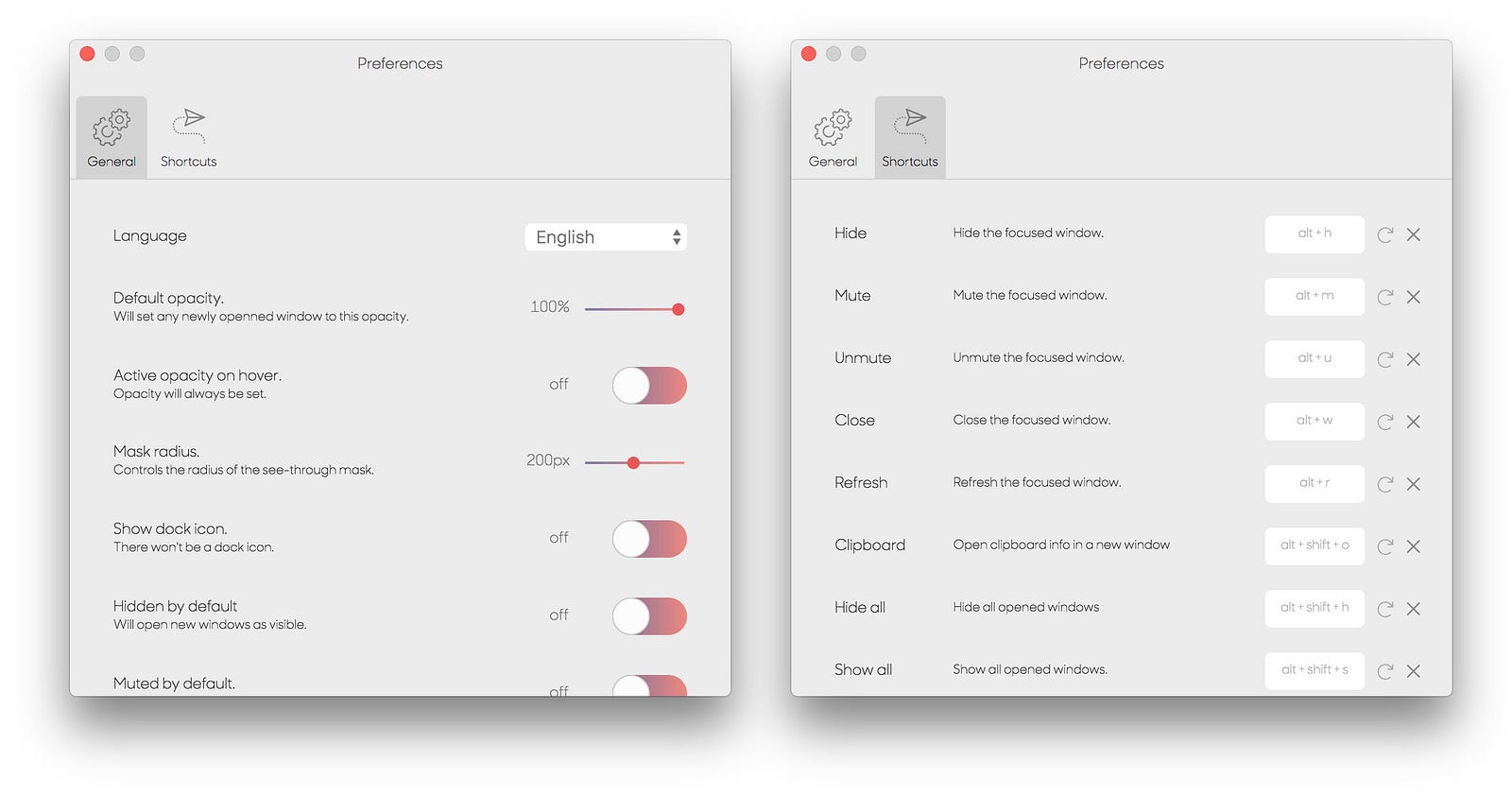Clear the Mute shortcut
This screenshot has height=796, width=1512.
(1414, 297)
